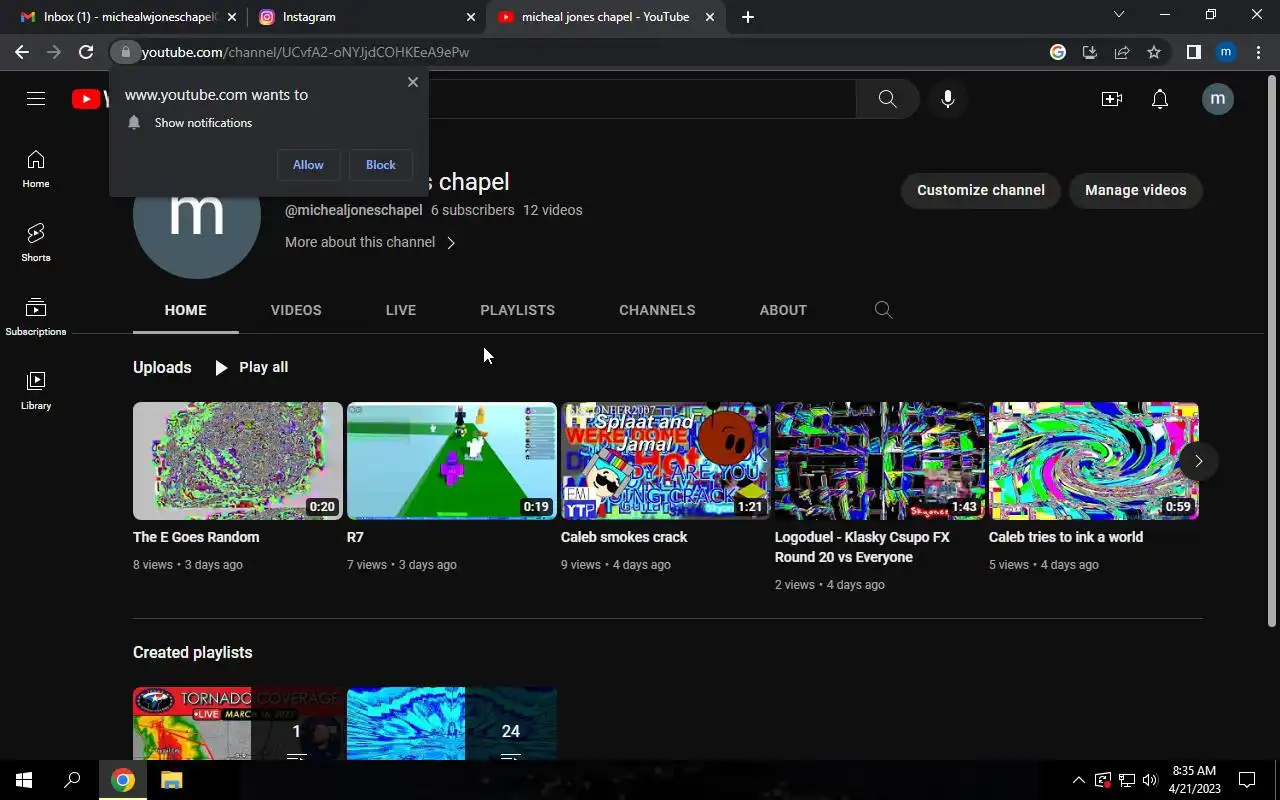Viewport: 1280px width, 800px height.
Task: Switch to the Instagram browser tab
Action: click(x=367, y=17)
